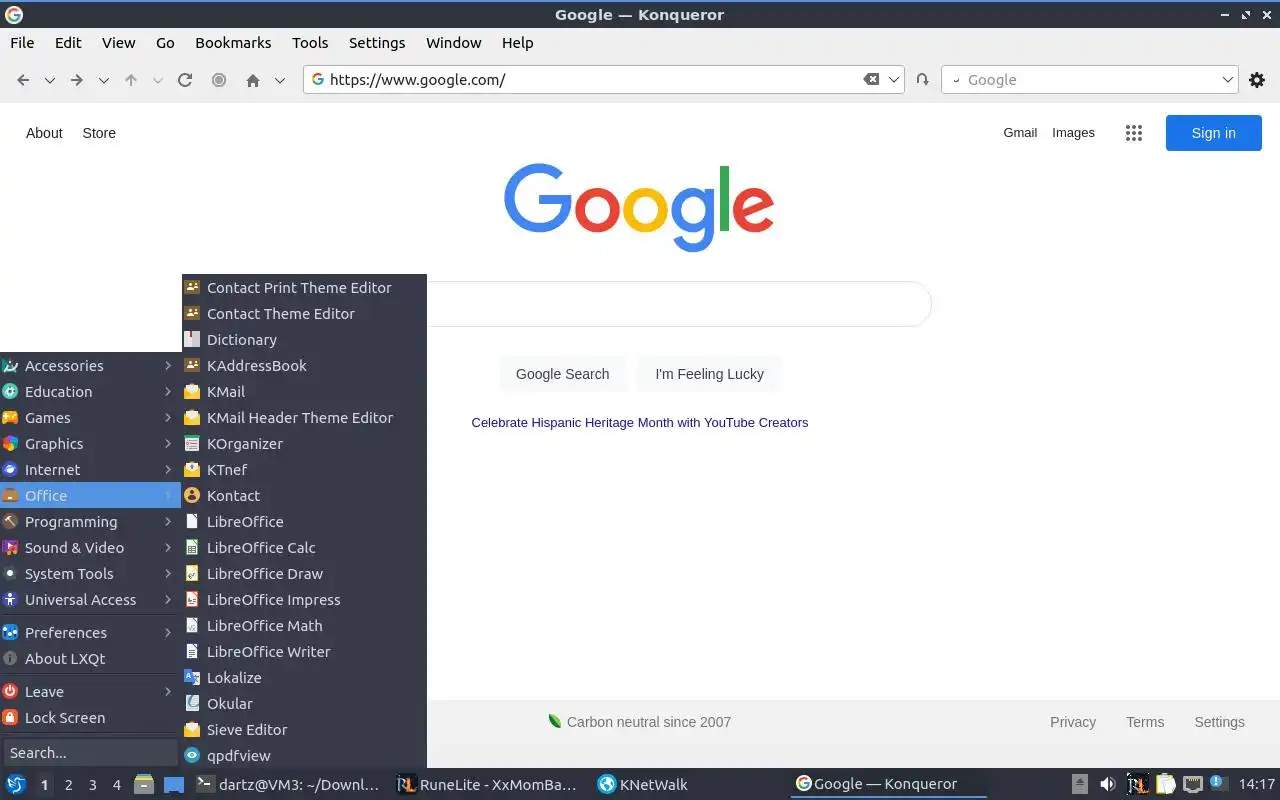
Task: Go to the home page
Action: (x=253, y=80)
